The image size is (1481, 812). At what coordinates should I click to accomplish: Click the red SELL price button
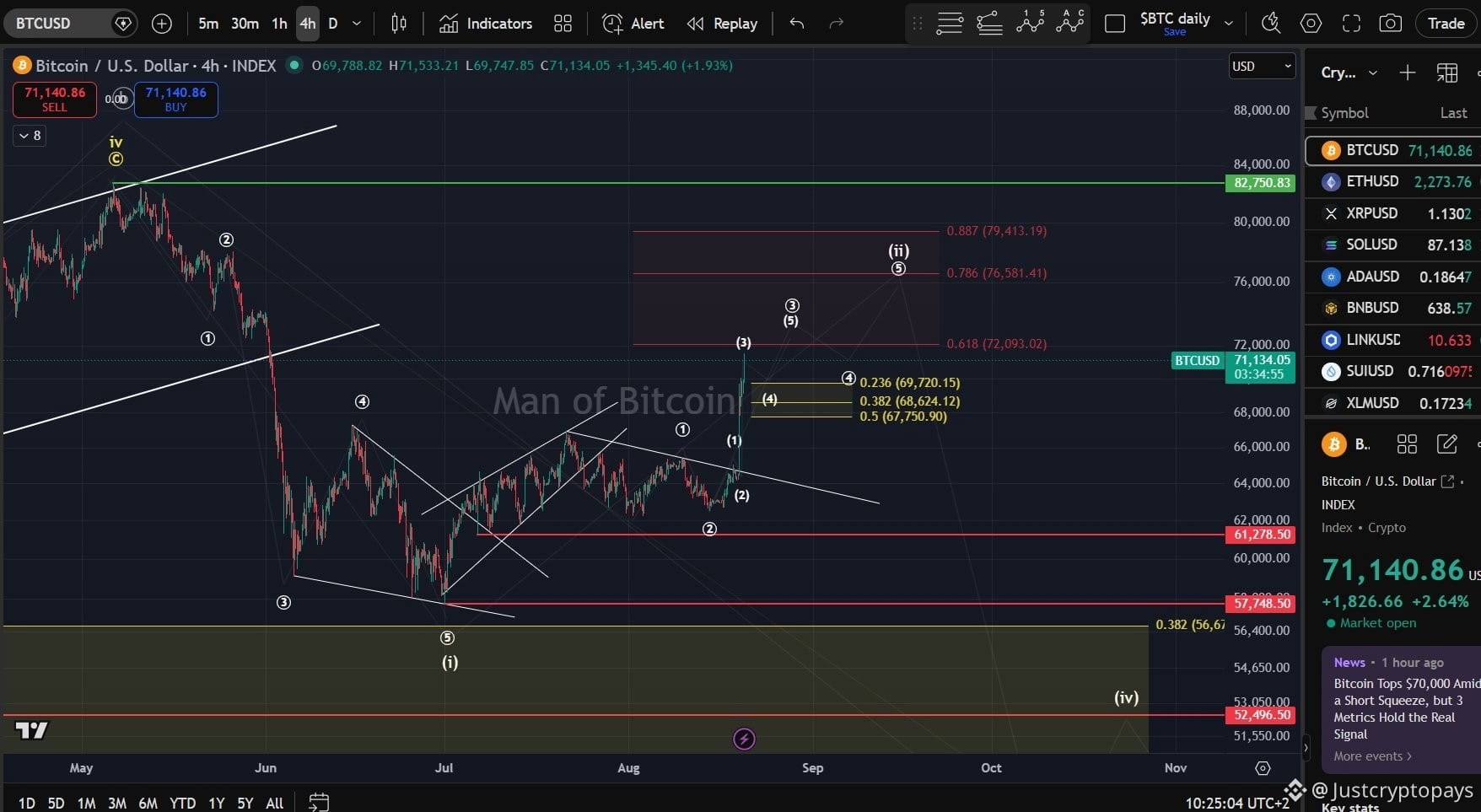pyautogui.click(x=55, y=99)
